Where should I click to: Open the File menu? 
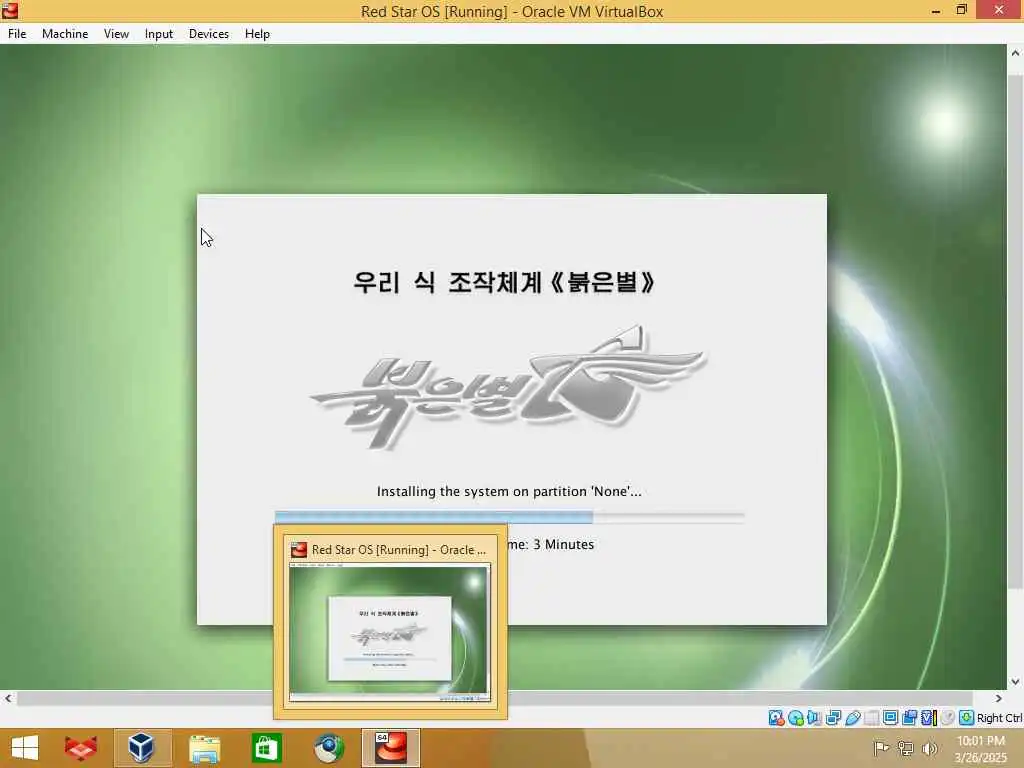tap(17, 33)
